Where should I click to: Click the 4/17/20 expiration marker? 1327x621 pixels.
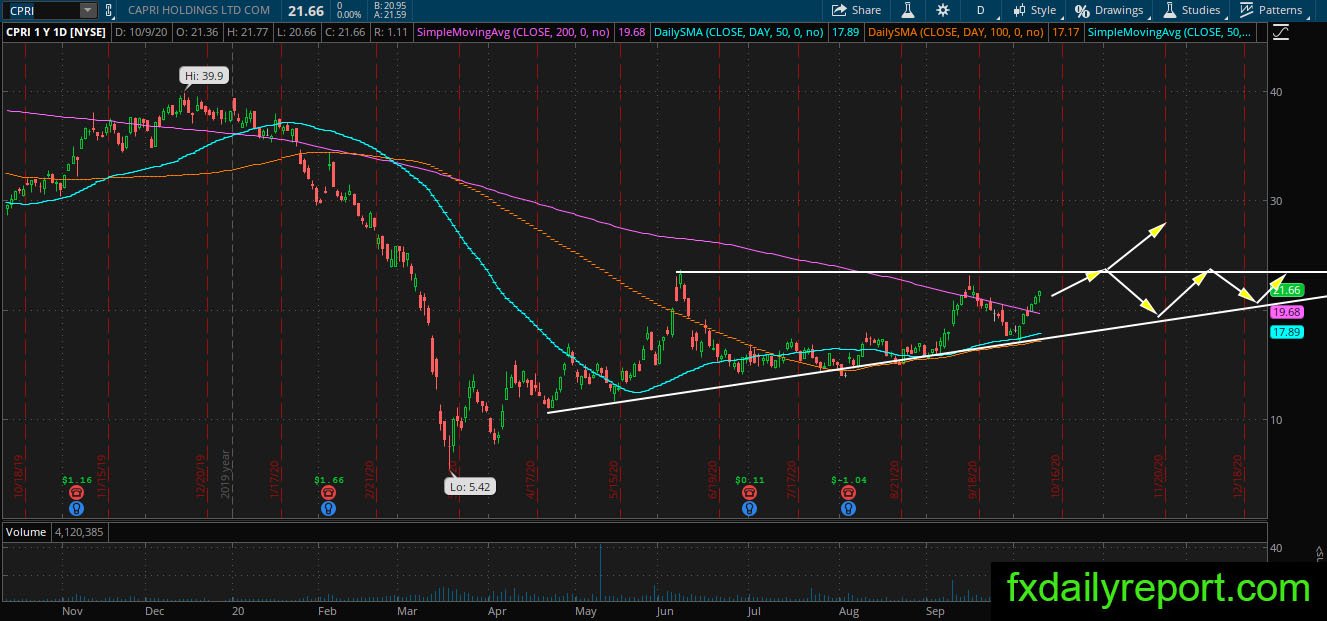[532, 479]
